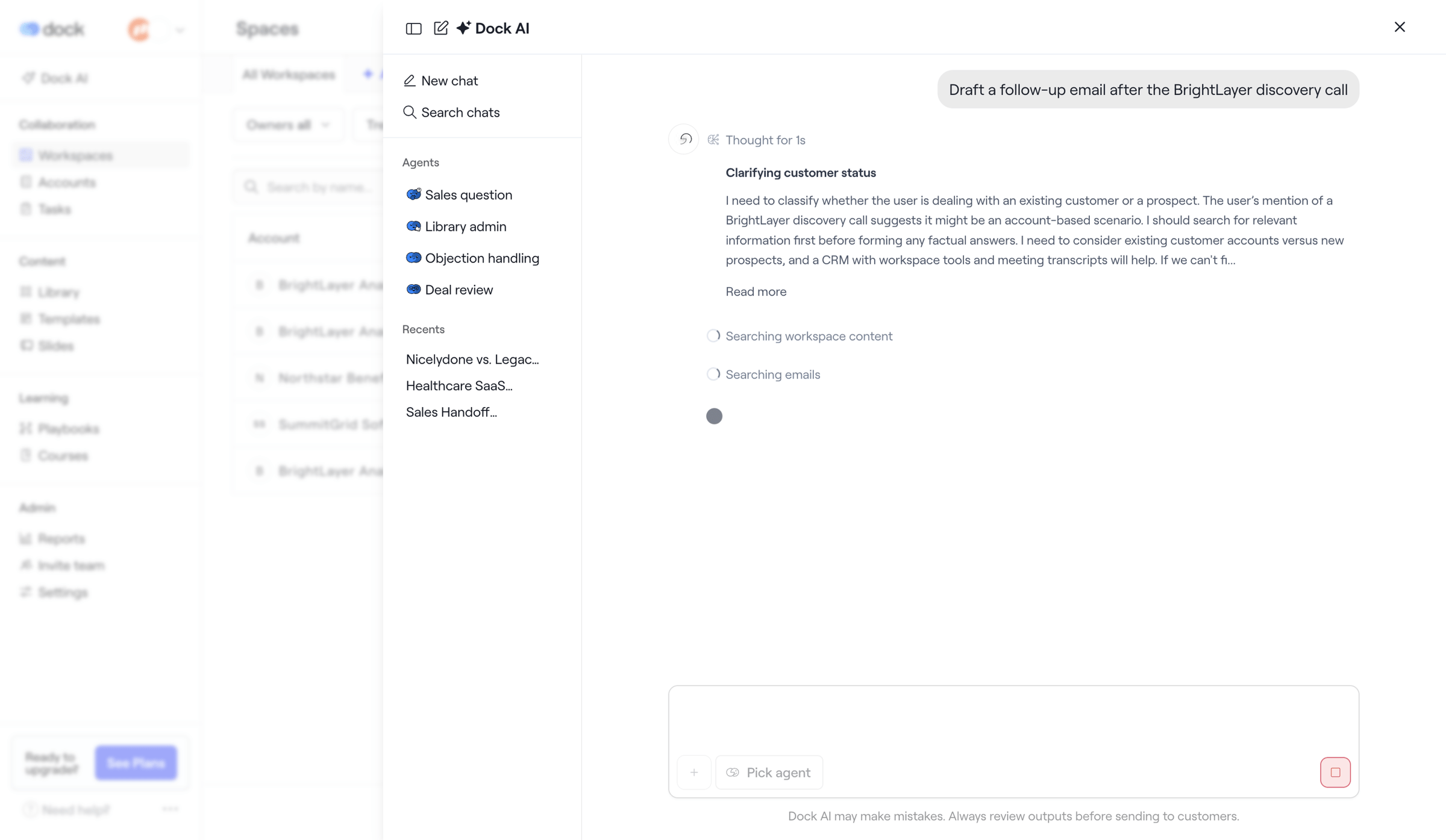This screenshot has width=1446, height=840.
Task: Open Workspaces in the left sidebar
Action: point(100,155)
